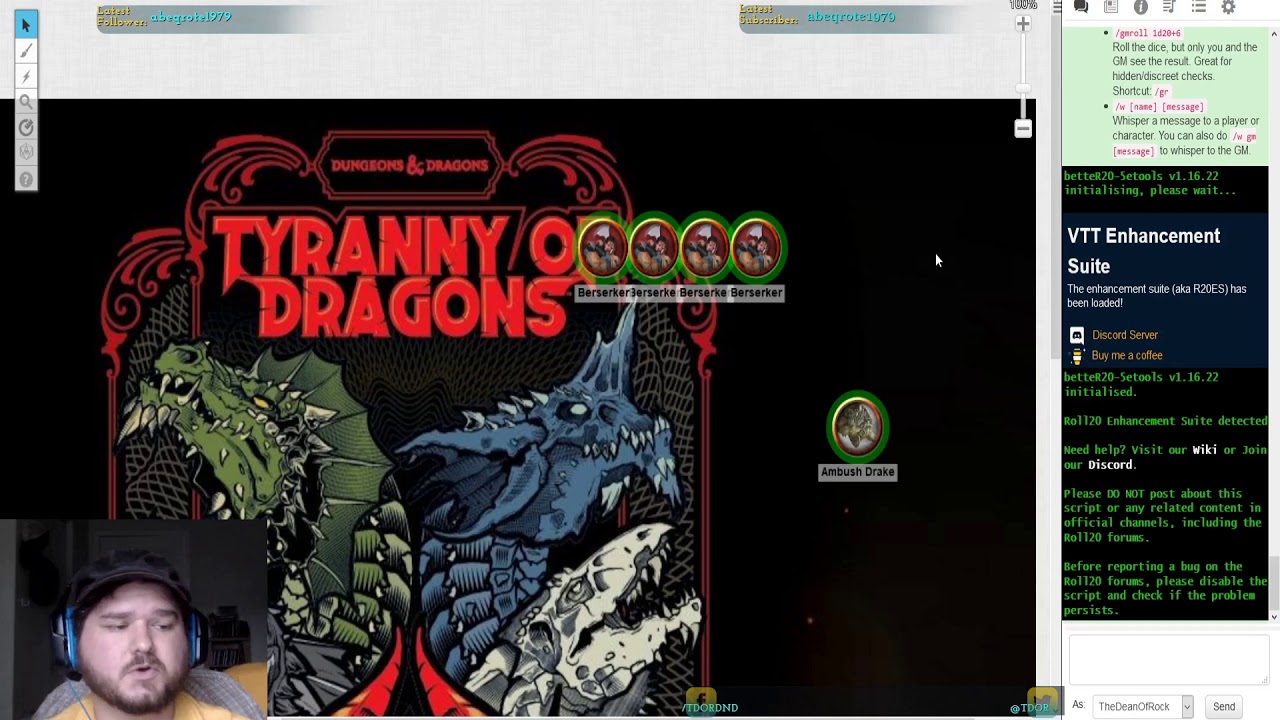Activate the lightning bolt FX tool

pos(26,76)
